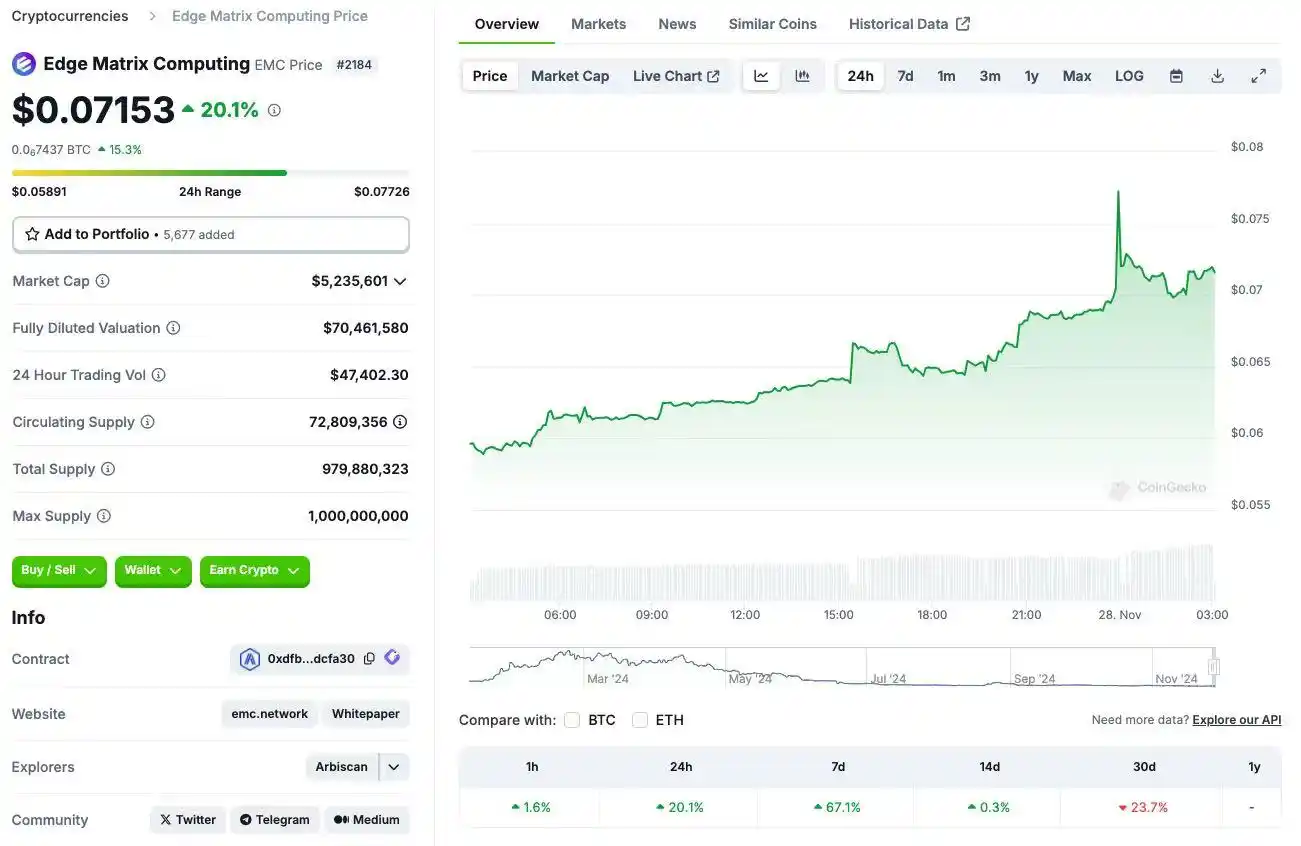1301x846 pixels.
Task: Toggle LOG scale on chart
Action: click(1129, 76)
